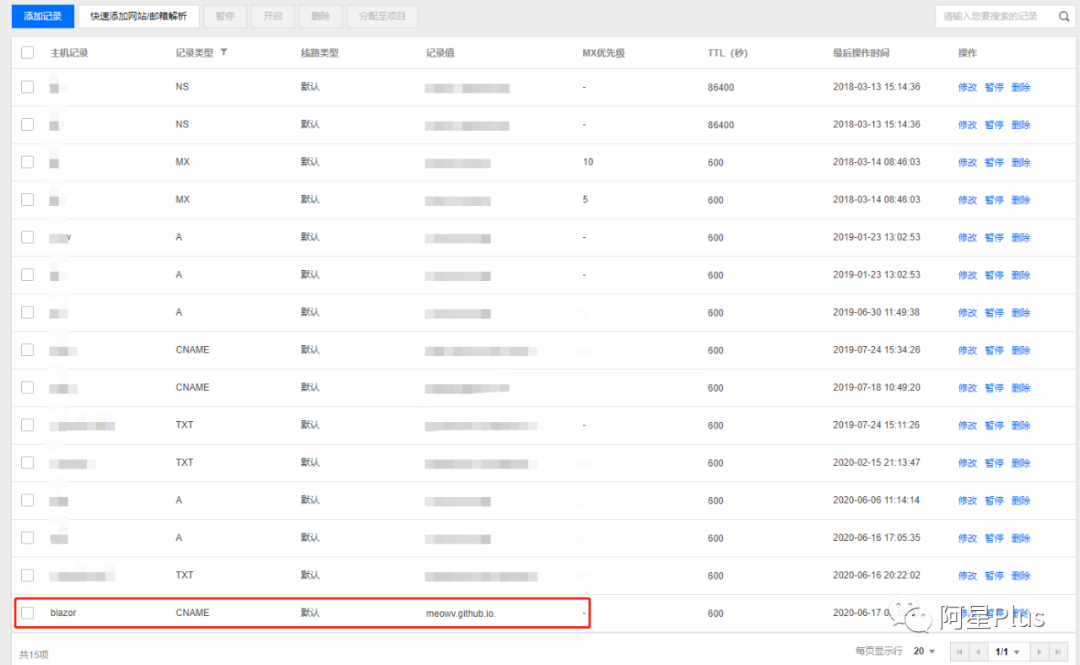Click 删除 in 2020-06-06 11:14:14 row
1080x665 pixels.
tap(1021, 500)
